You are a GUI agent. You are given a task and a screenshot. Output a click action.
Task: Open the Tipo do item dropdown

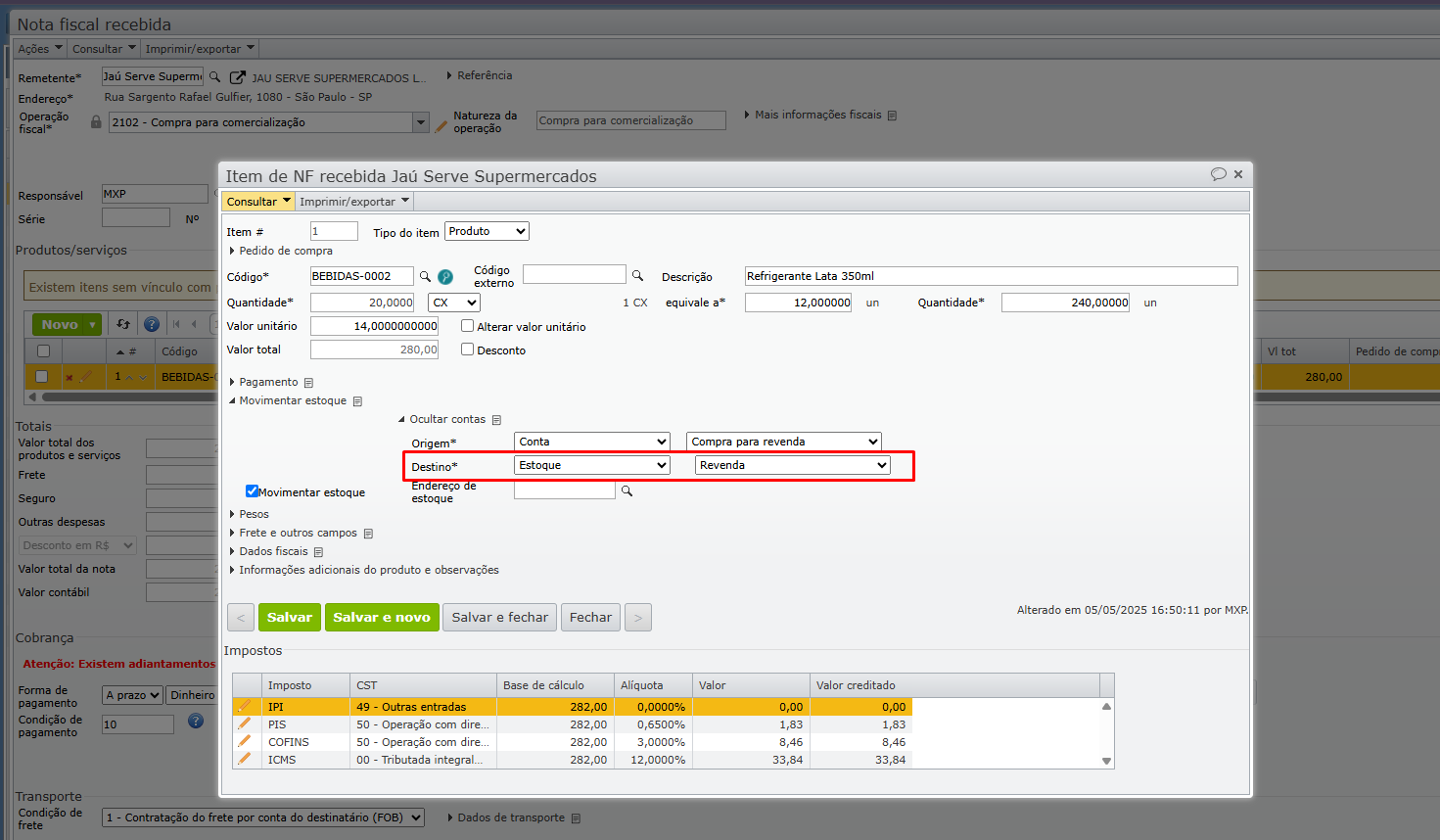487,232
